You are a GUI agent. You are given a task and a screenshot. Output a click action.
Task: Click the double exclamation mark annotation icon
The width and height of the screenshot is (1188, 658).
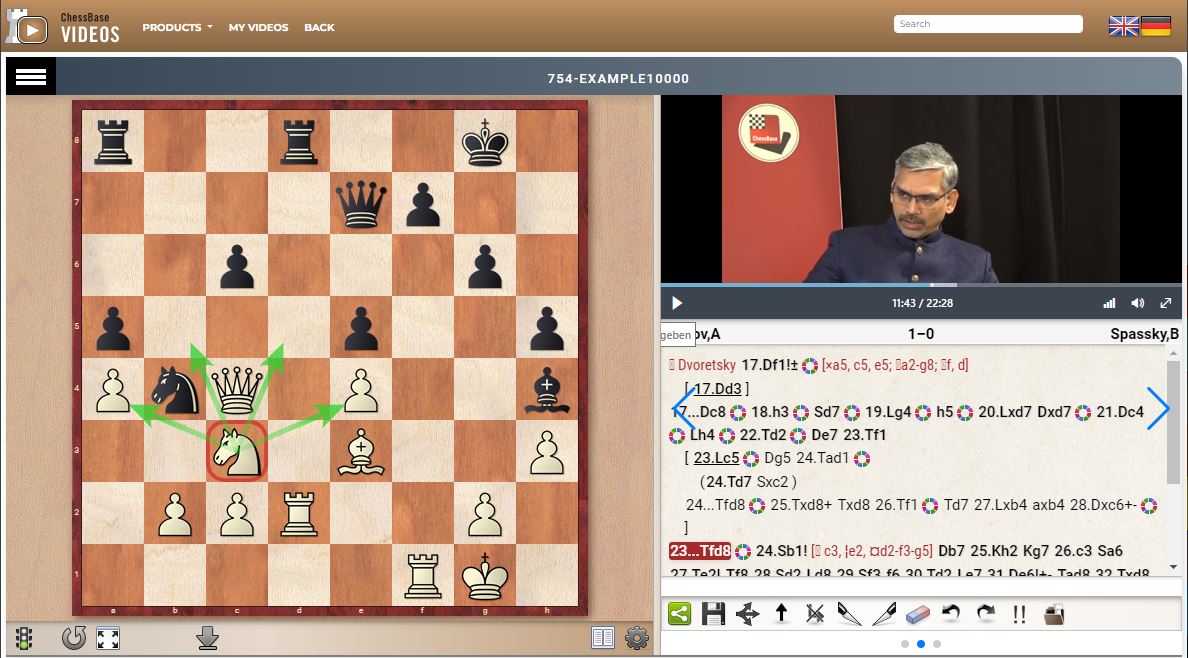[1019, 614]
